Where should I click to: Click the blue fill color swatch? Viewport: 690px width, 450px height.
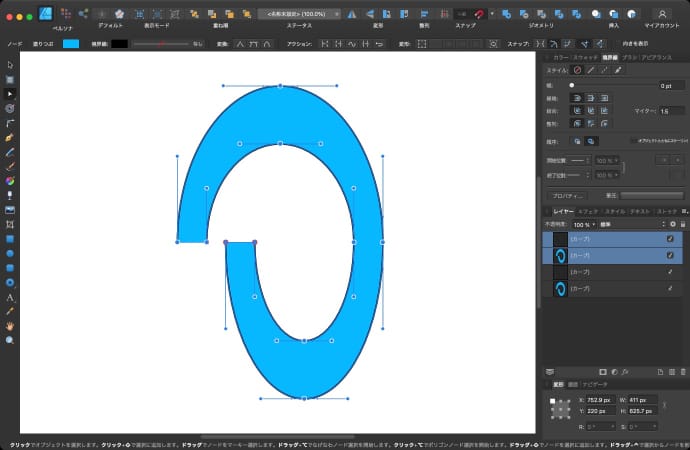click(x=71, y=44)
